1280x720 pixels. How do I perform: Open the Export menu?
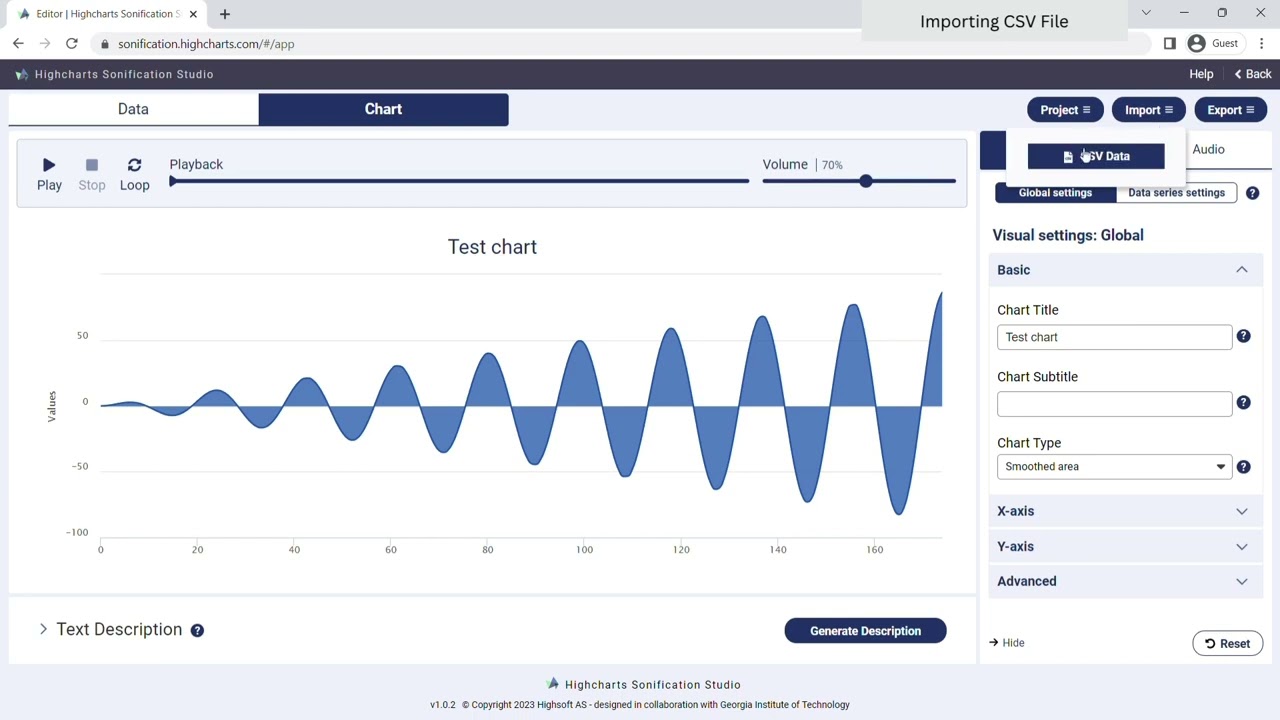click(x=1231, y=110)
